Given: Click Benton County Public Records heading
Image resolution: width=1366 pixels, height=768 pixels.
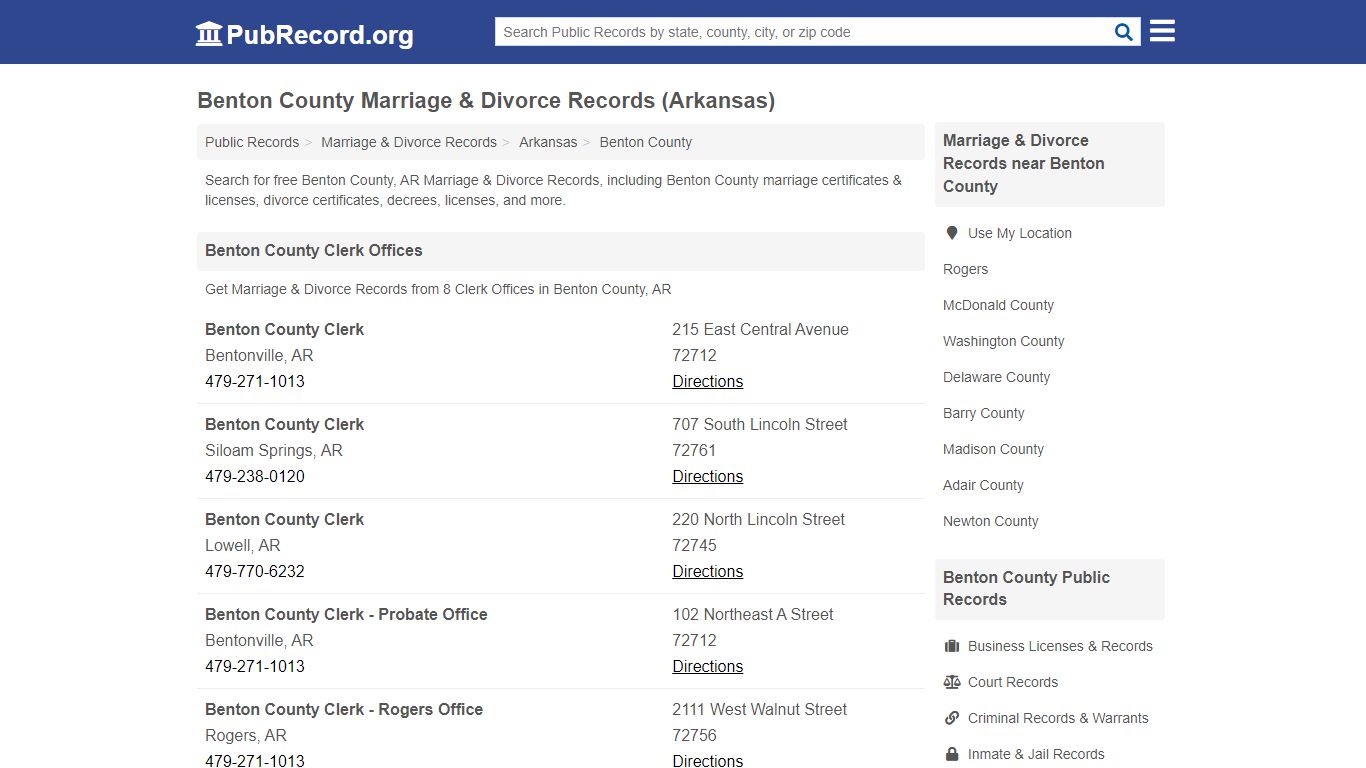Looking at the screenshot, I should [1026, 588].
